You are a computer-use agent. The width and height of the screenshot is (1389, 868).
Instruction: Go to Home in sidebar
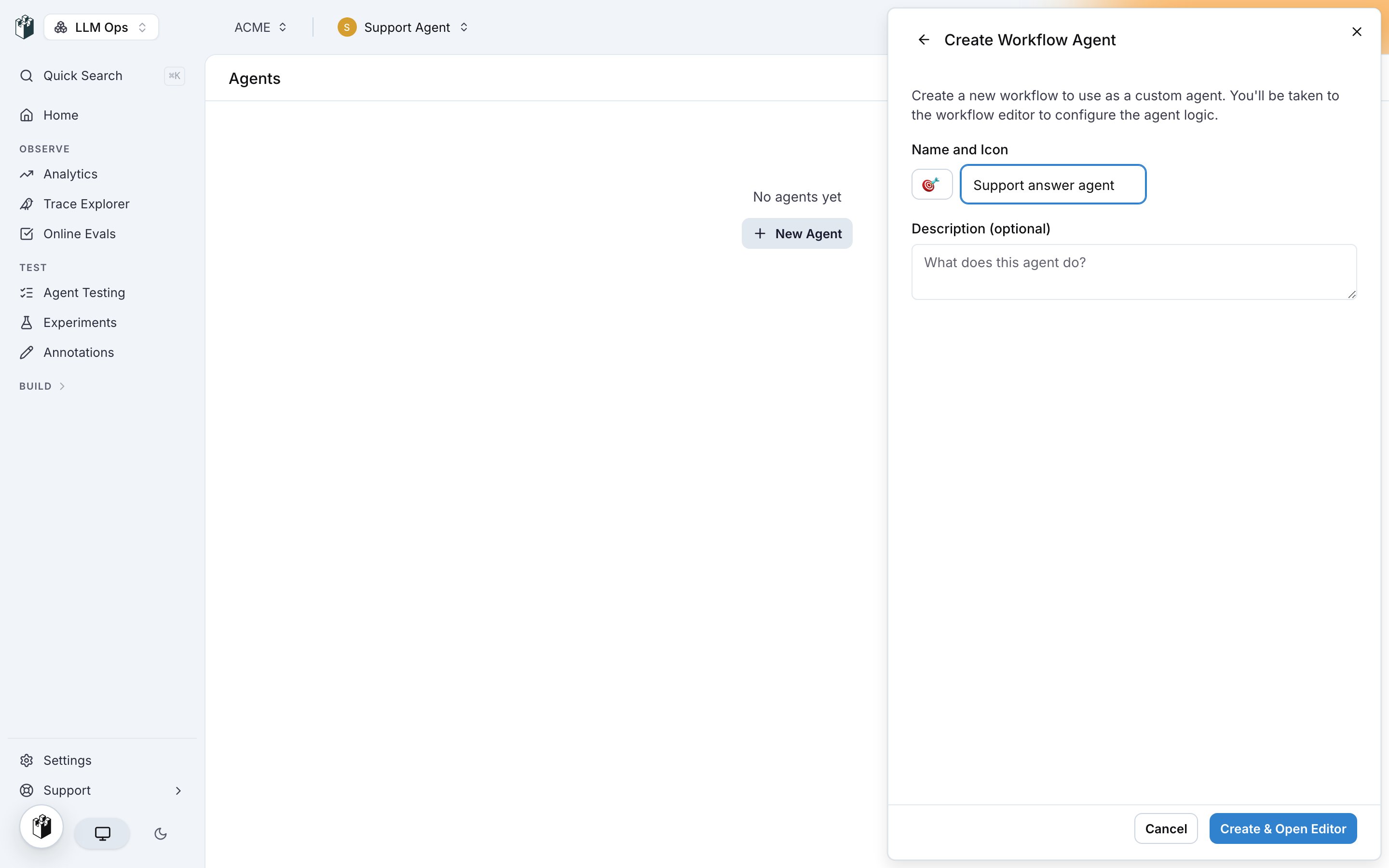(102, 115)
